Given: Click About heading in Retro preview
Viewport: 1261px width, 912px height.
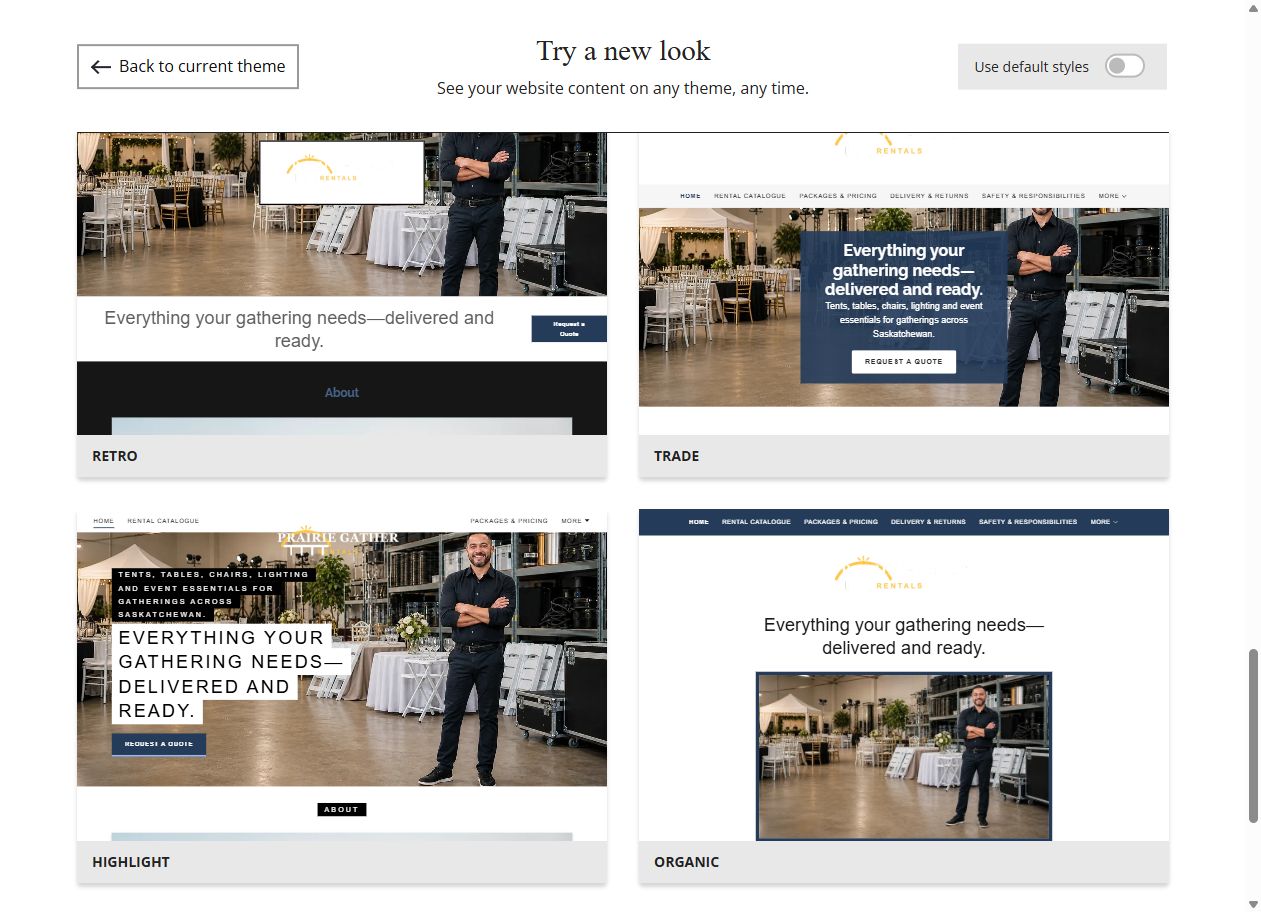Looking at the screenshot, I should [342, 393].
